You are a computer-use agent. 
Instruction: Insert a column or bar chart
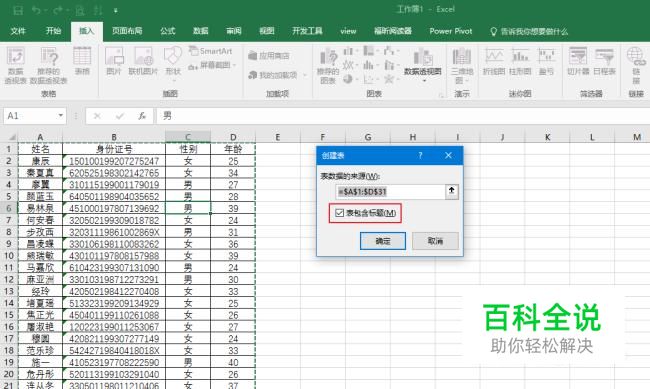(350, 51)
